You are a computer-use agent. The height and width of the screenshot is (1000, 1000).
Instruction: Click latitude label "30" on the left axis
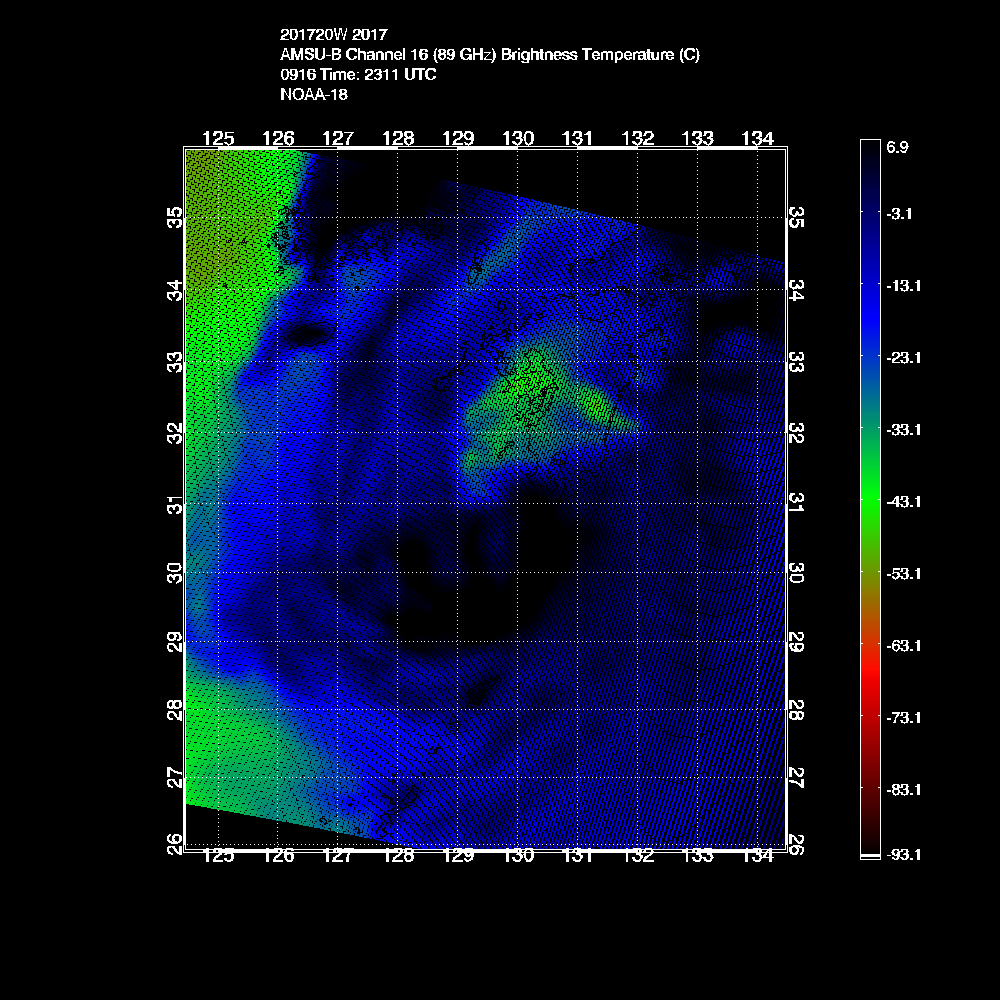175,573
